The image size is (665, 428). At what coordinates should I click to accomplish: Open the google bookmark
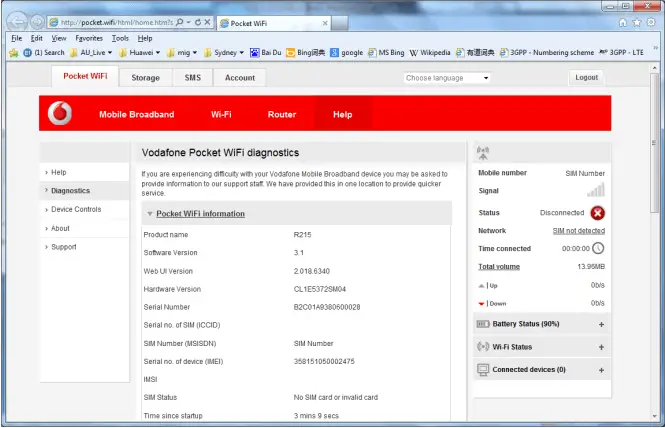pos(346,53)
